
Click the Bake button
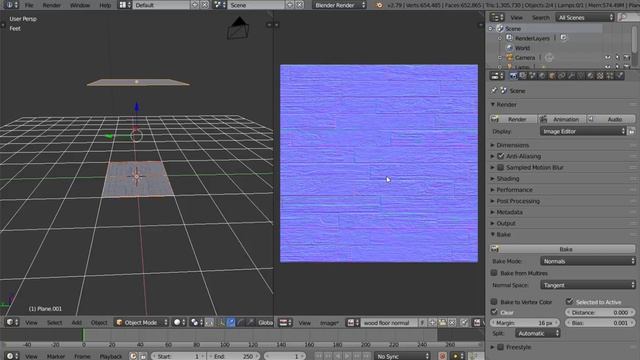(x=562, y=249)
